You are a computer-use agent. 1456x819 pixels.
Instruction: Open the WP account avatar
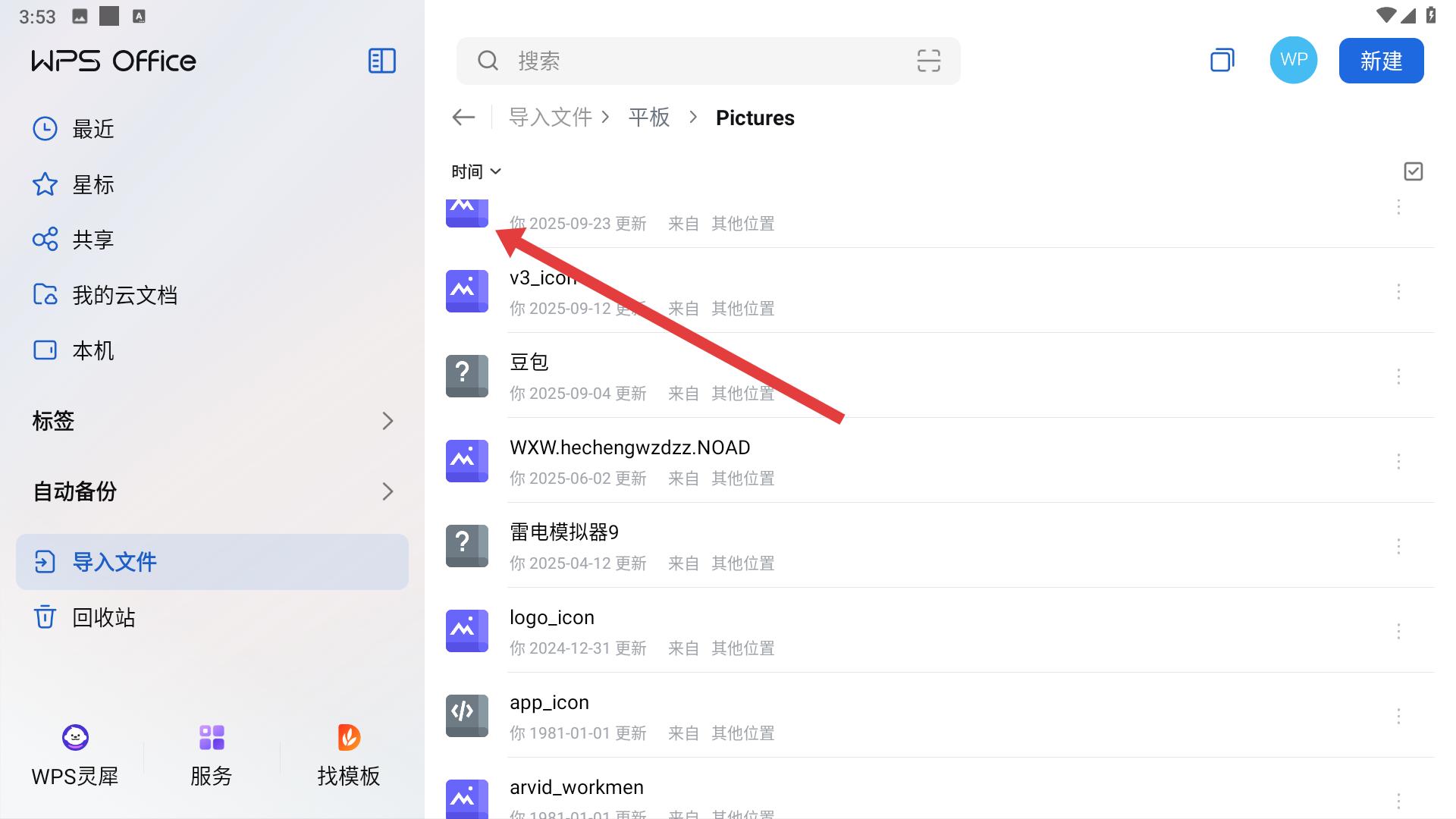click(x=1293, y=61)
